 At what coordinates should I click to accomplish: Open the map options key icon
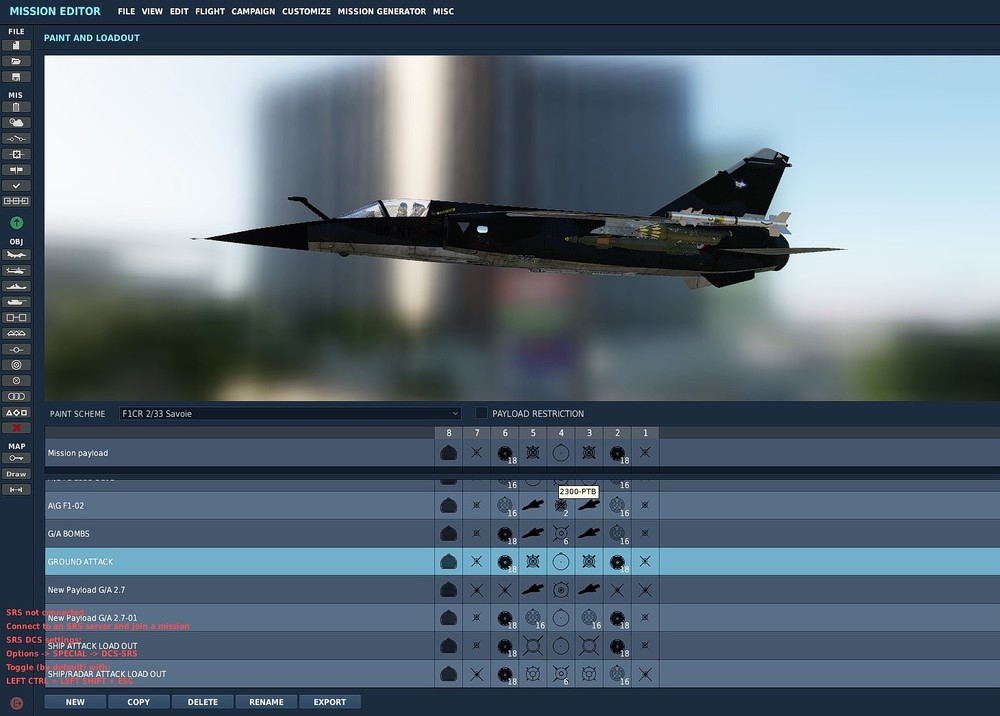(x=17, y=458)
